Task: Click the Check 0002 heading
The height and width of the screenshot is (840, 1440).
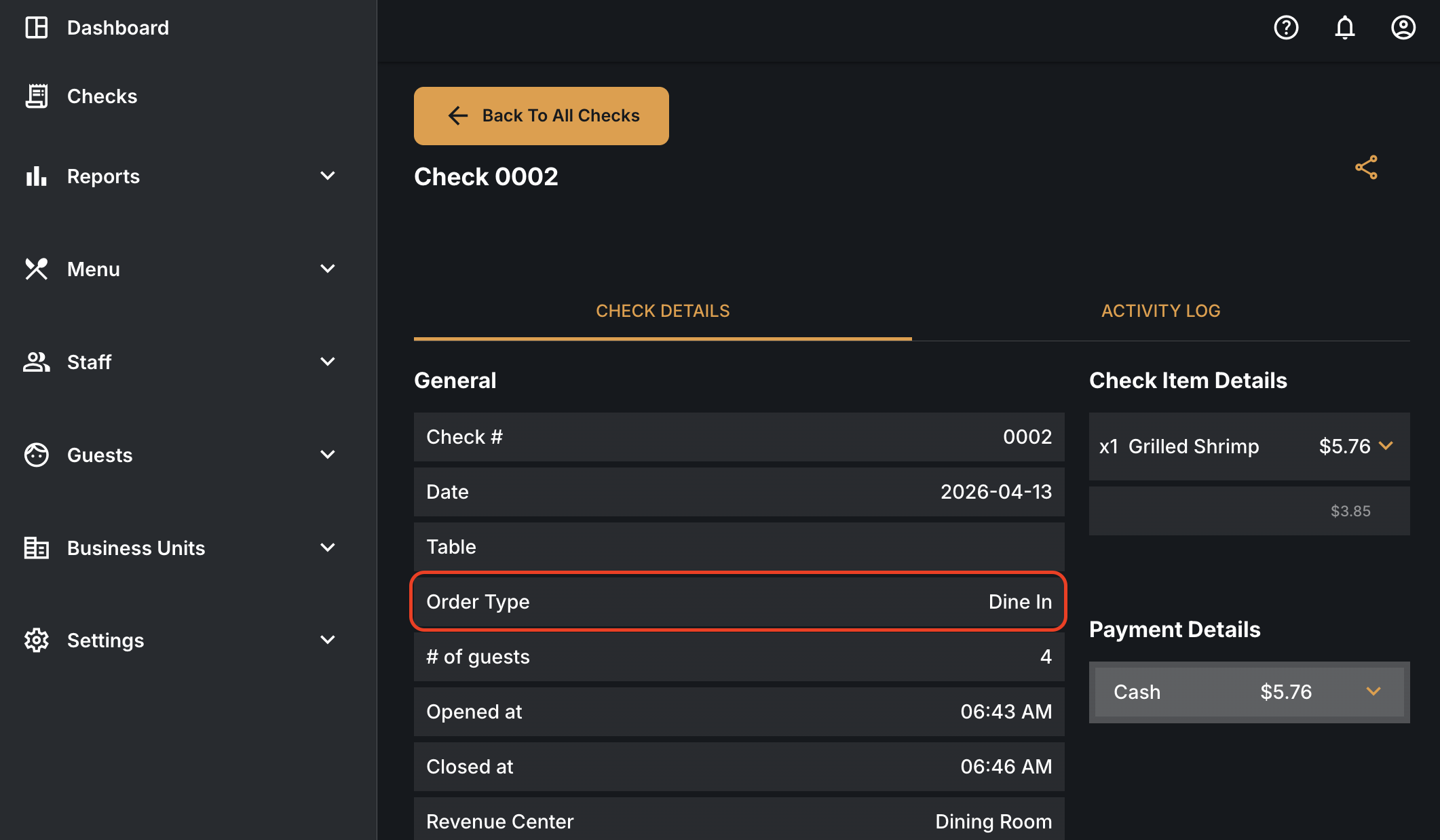Action: click(x=486, y=177)
